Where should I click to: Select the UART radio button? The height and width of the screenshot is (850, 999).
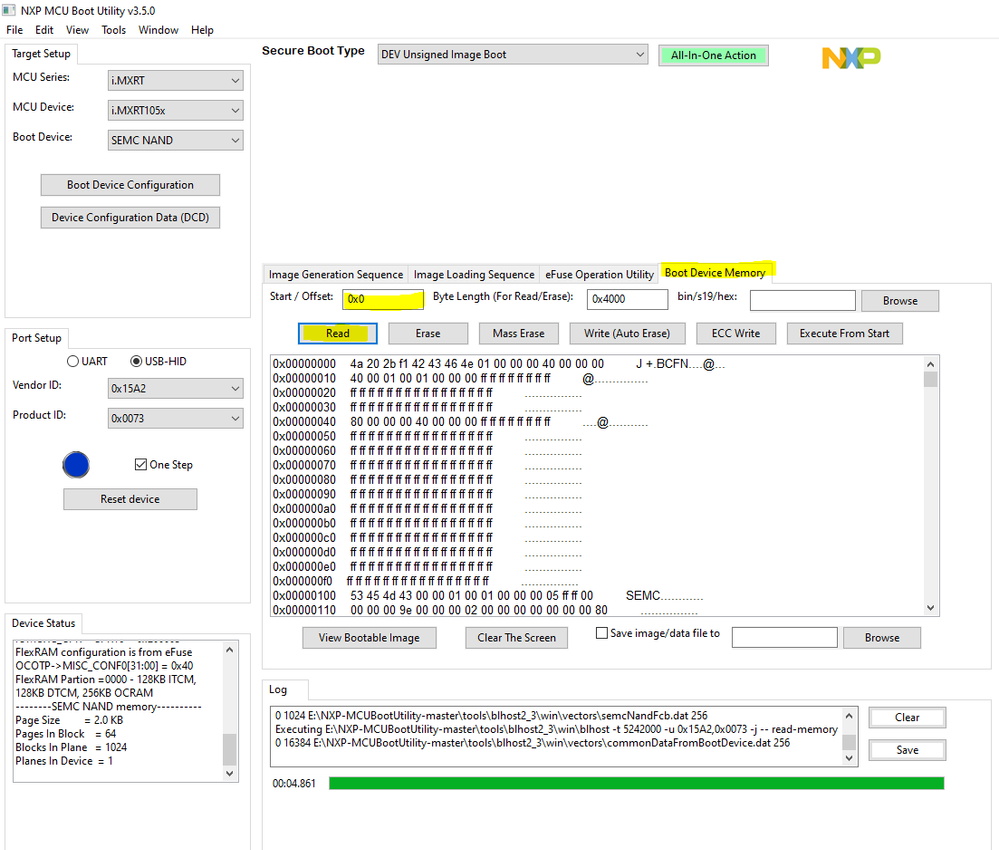[x=73, y=361]
